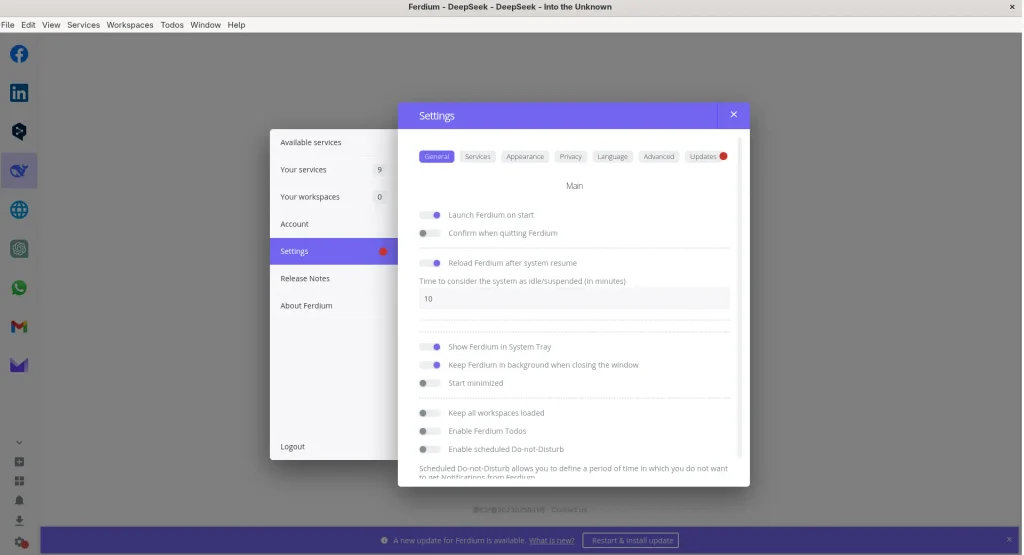Open the Todos menu
The width and height of the screenshot is (1024, 555).
coord(172,25)
